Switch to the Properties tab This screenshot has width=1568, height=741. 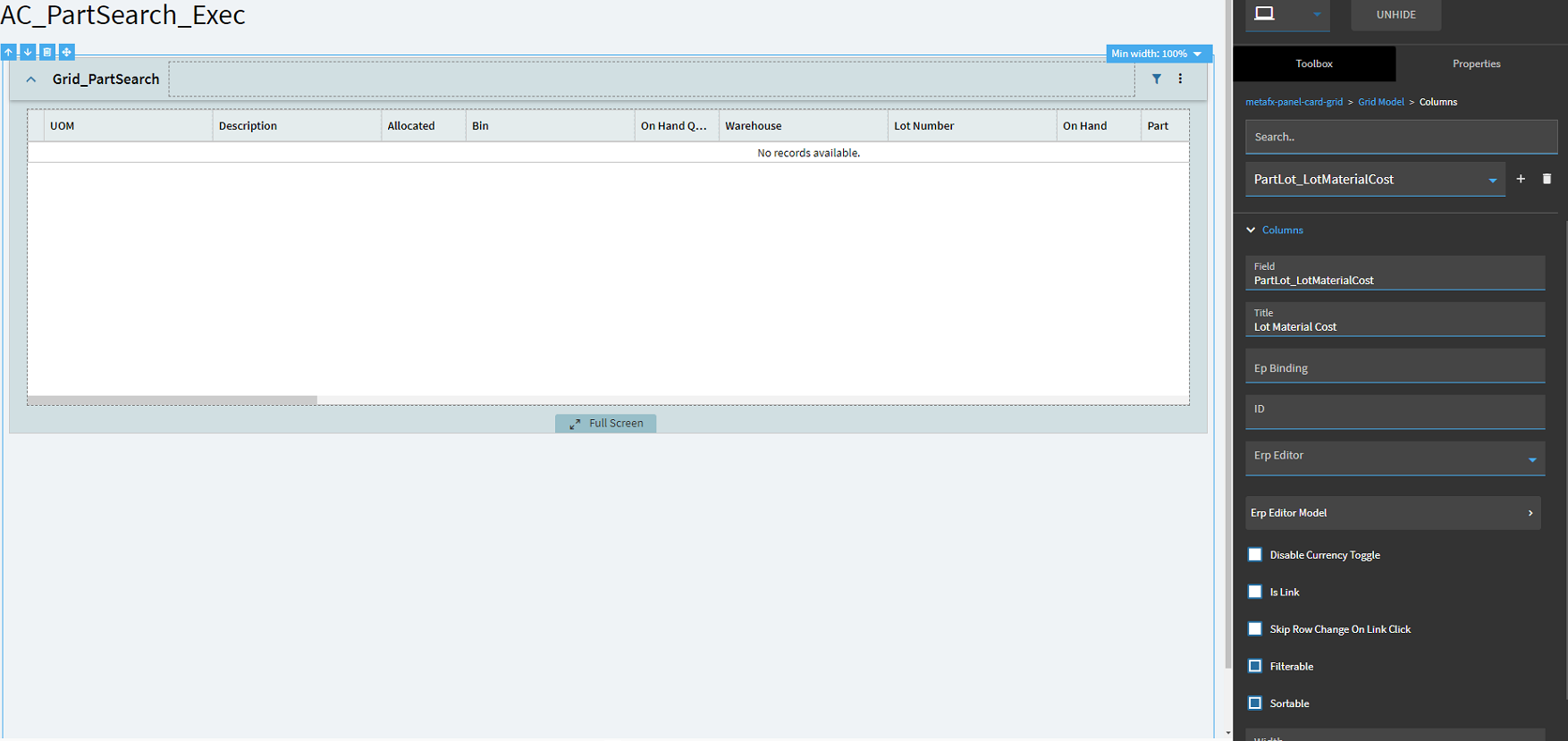pos(1477,64)
